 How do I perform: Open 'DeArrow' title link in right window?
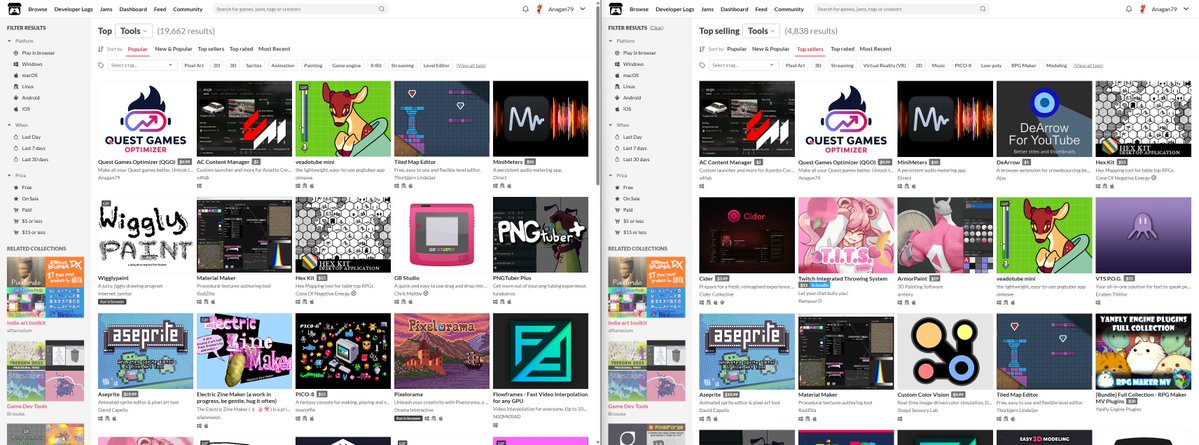pos(1008,162)
